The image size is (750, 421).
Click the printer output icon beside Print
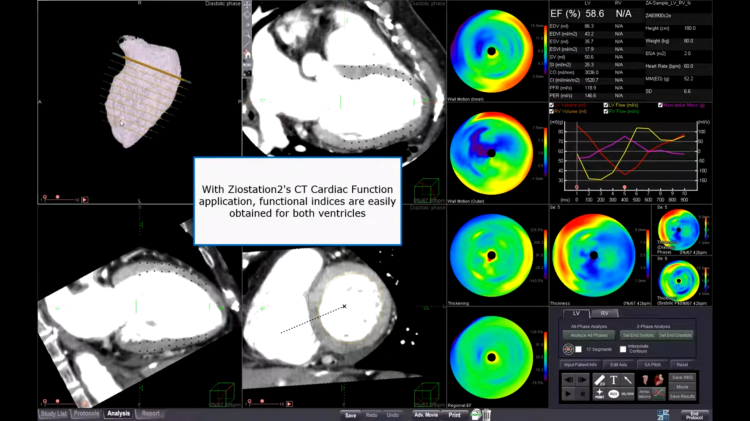click(x=475, y=415)
